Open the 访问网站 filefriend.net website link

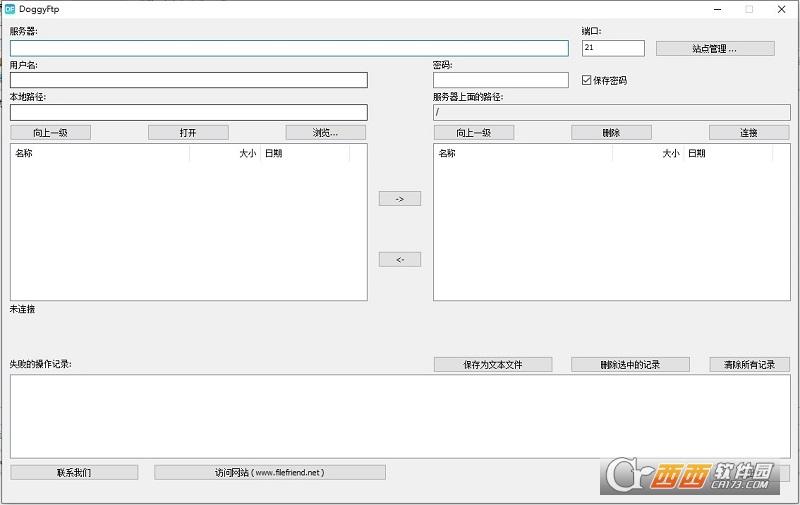click(269, 472)
